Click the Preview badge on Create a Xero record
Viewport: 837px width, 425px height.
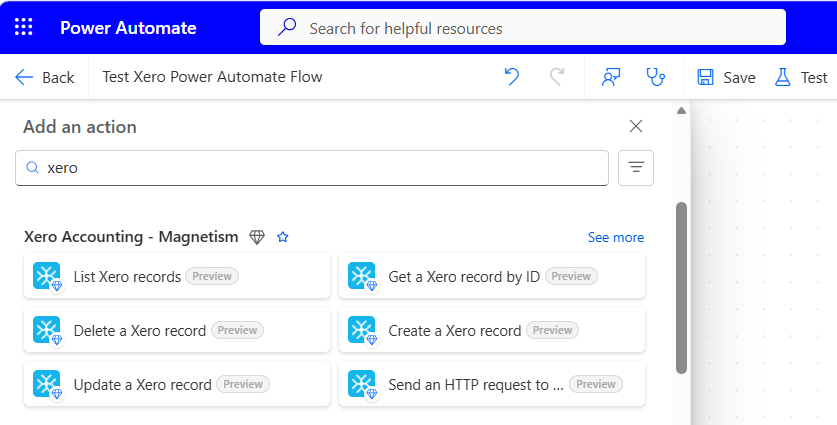click(552, 330)
